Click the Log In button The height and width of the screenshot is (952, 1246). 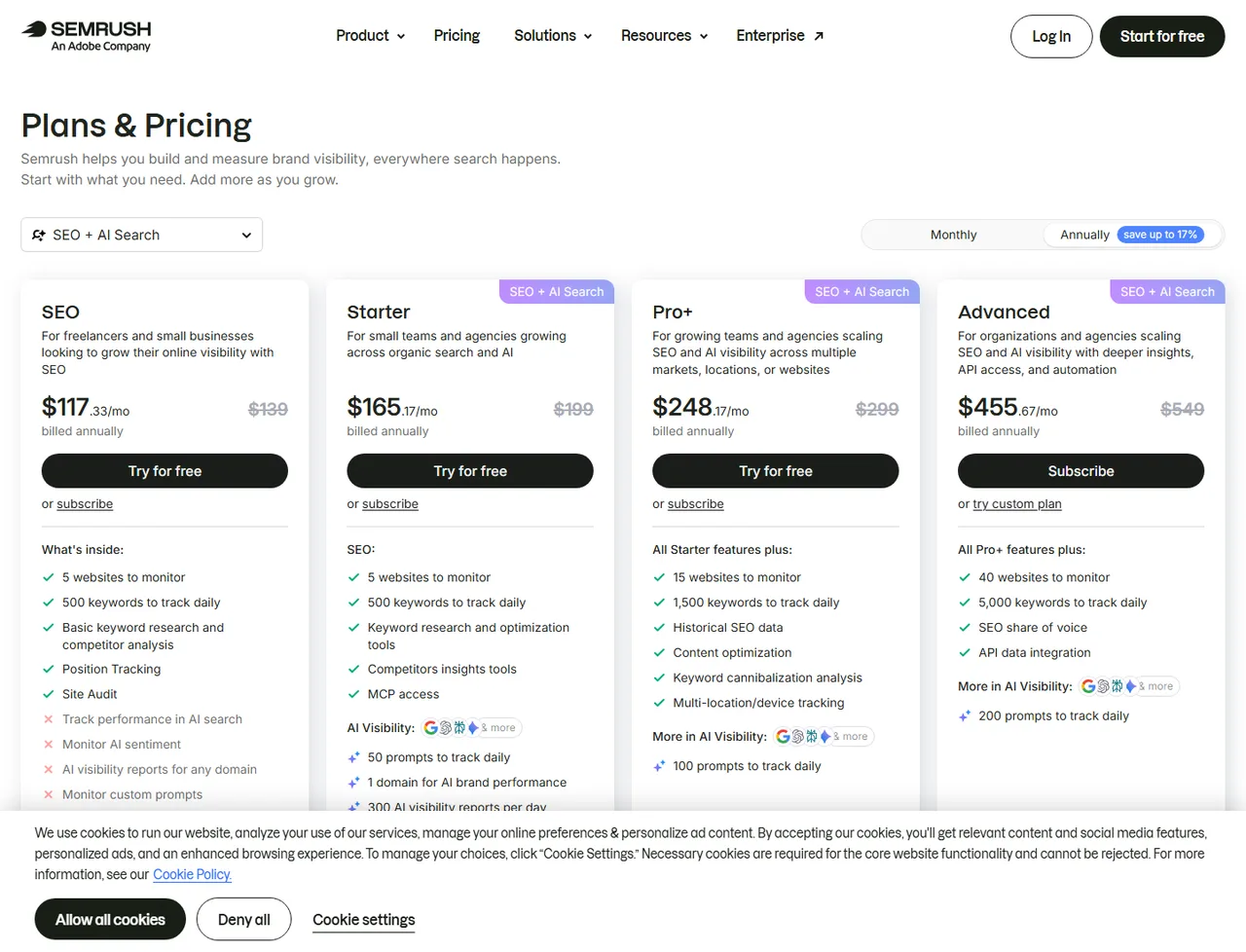[x=1051, y=36]
